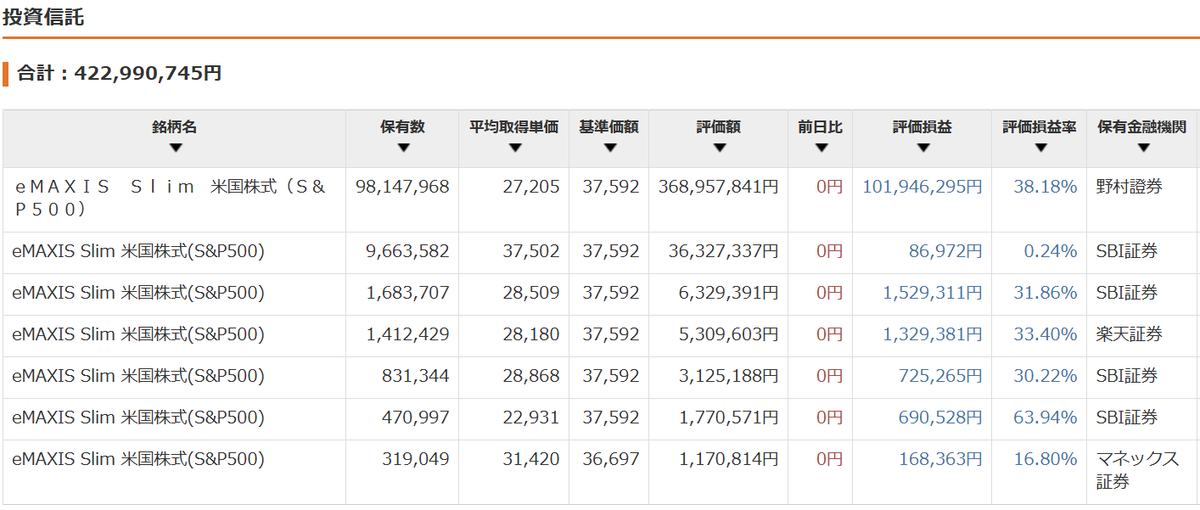Click average cost 37,502
Image resolution: width=1200 pixels, height=510 pixels.
[x=531, y=252]
